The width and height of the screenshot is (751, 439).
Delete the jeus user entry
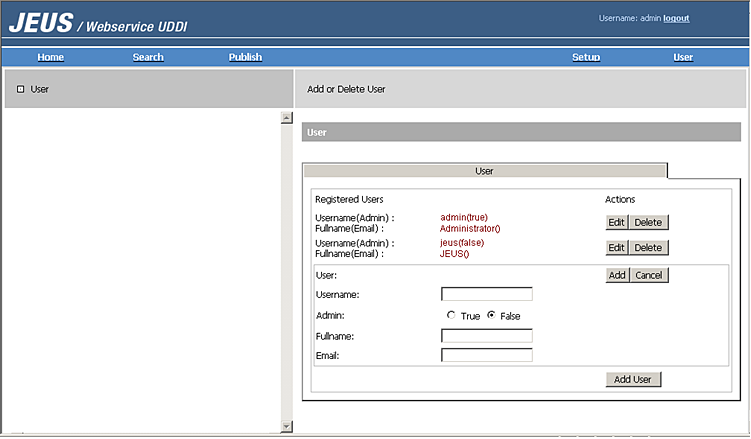(648, 247)
